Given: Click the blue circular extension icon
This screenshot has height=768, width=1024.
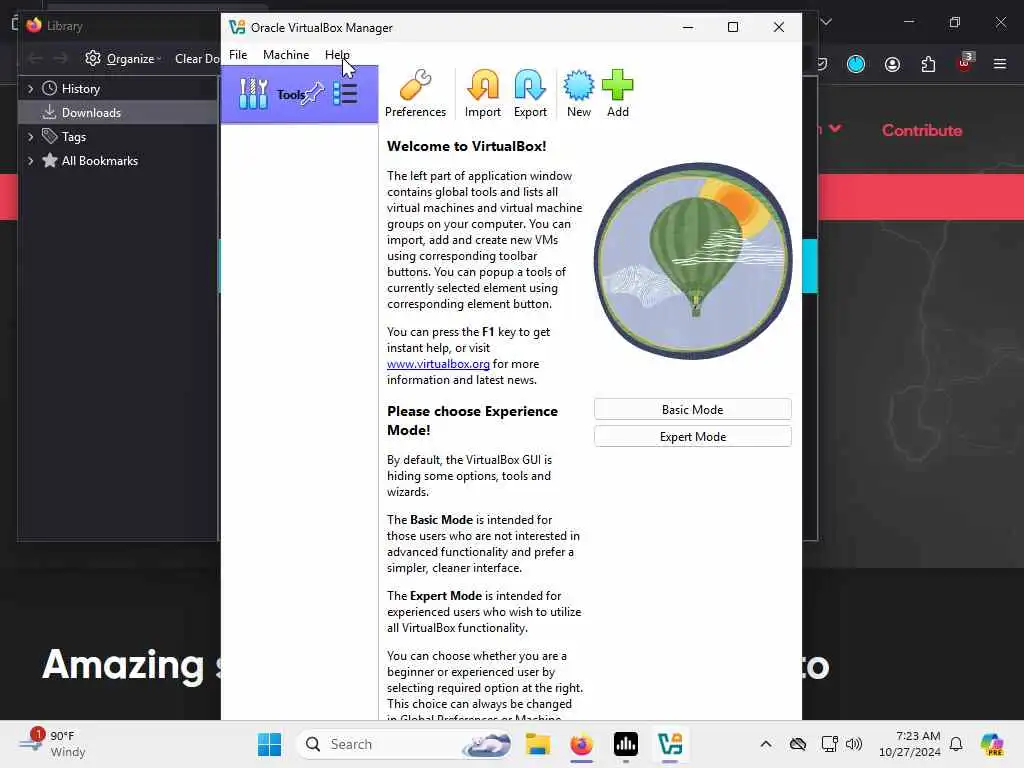Looking at the screenshot, I should click(x=856, y=63).
